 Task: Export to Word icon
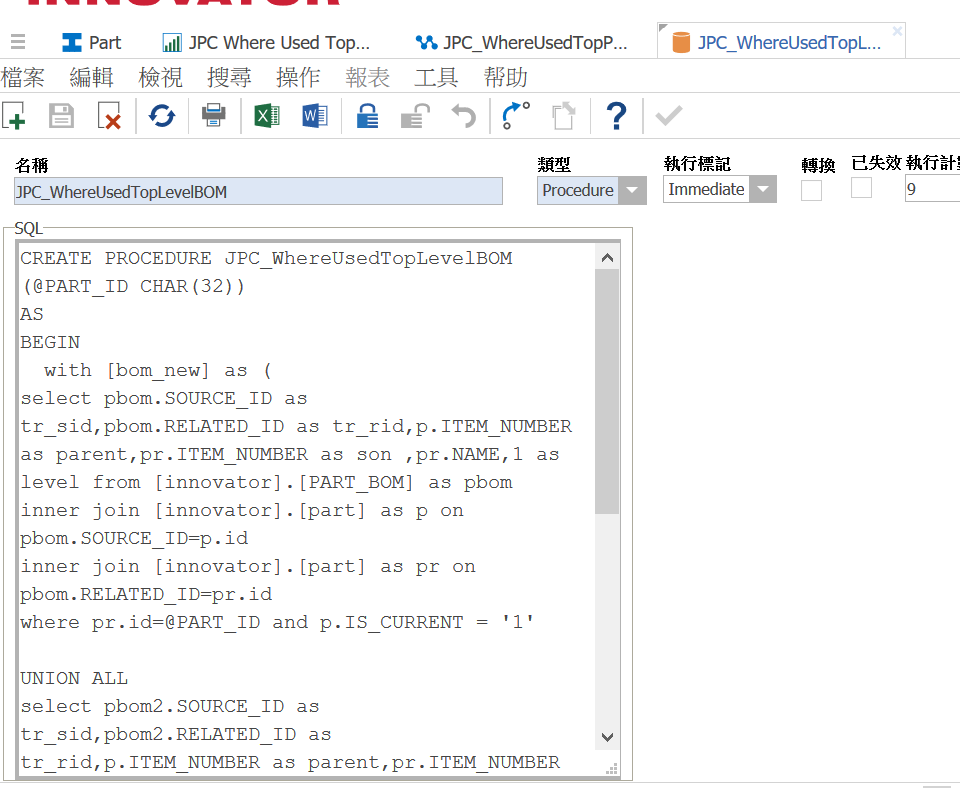pyautogui.click(x=315, y=116)
